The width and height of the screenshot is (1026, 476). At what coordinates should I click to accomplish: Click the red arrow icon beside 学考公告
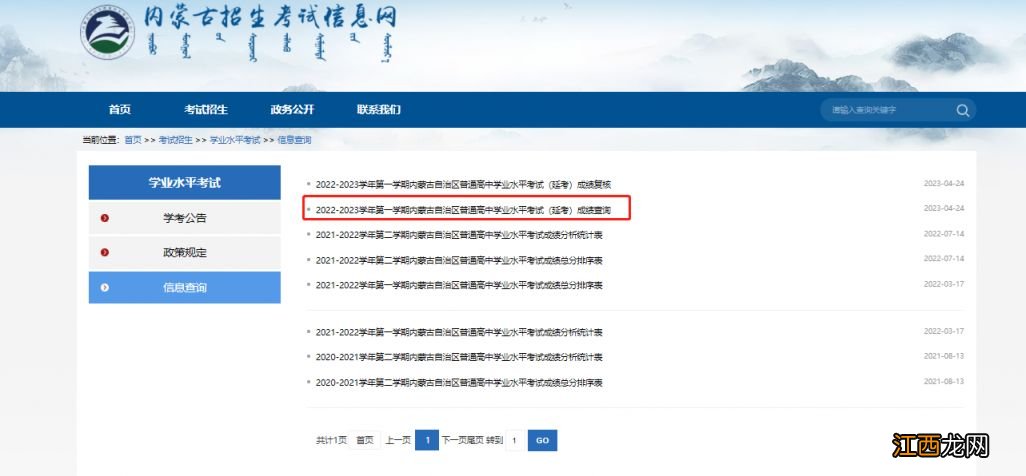point(105,218)
